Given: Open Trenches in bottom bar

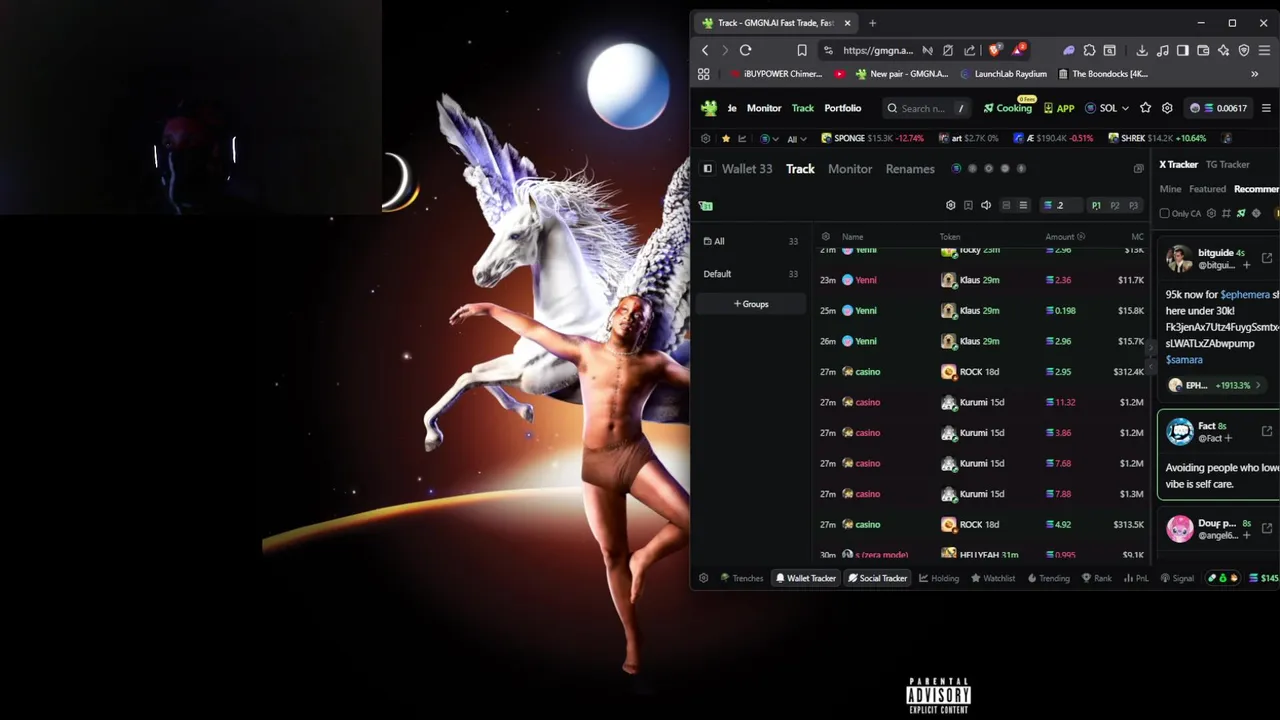Looking at the screenshot, I should [742, 578].
